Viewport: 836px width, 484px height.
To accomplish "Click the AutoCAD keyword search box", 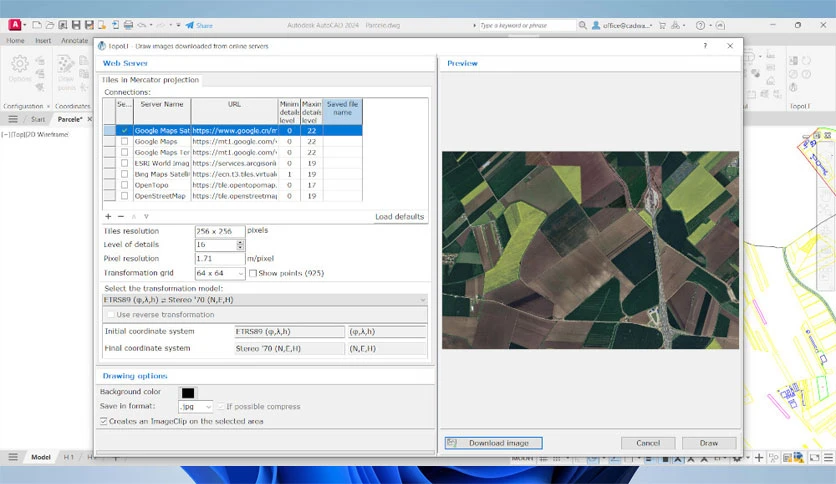I will [527, 25].
